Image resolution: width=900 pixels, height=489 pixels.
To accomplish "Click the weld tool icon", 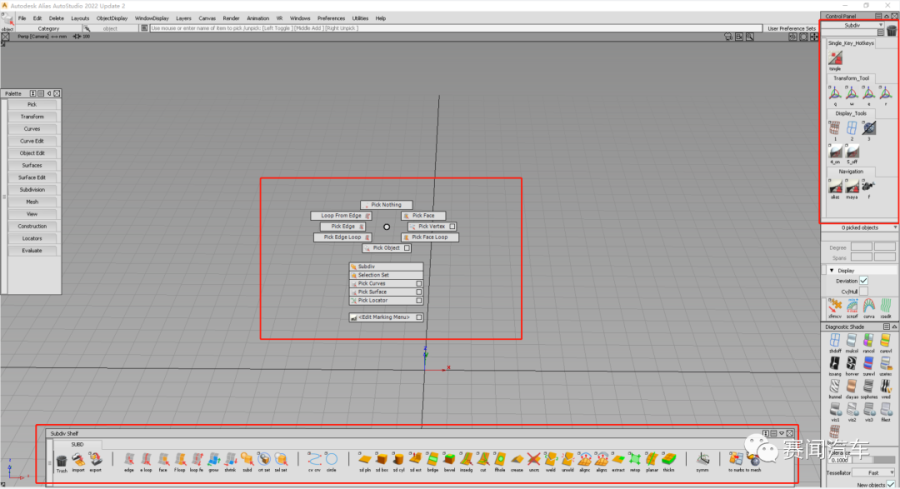I will tap(551, 460).
